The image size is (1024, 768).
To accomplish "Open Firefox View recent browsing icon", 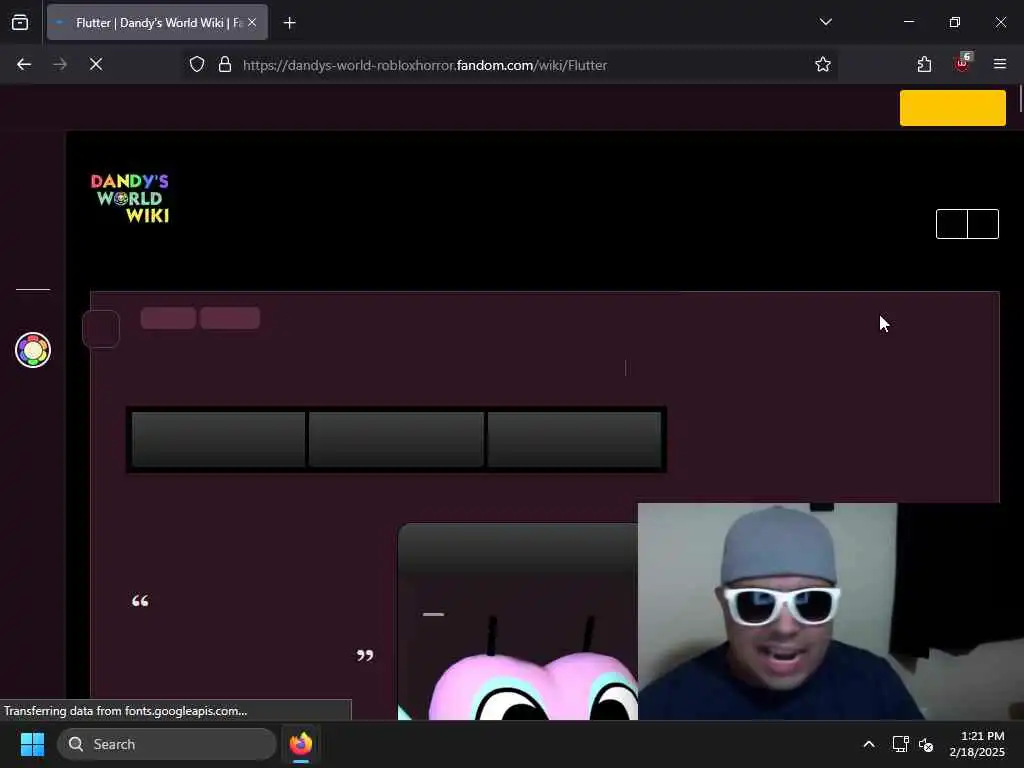I will pyautogui.click(x=20, y=23).
